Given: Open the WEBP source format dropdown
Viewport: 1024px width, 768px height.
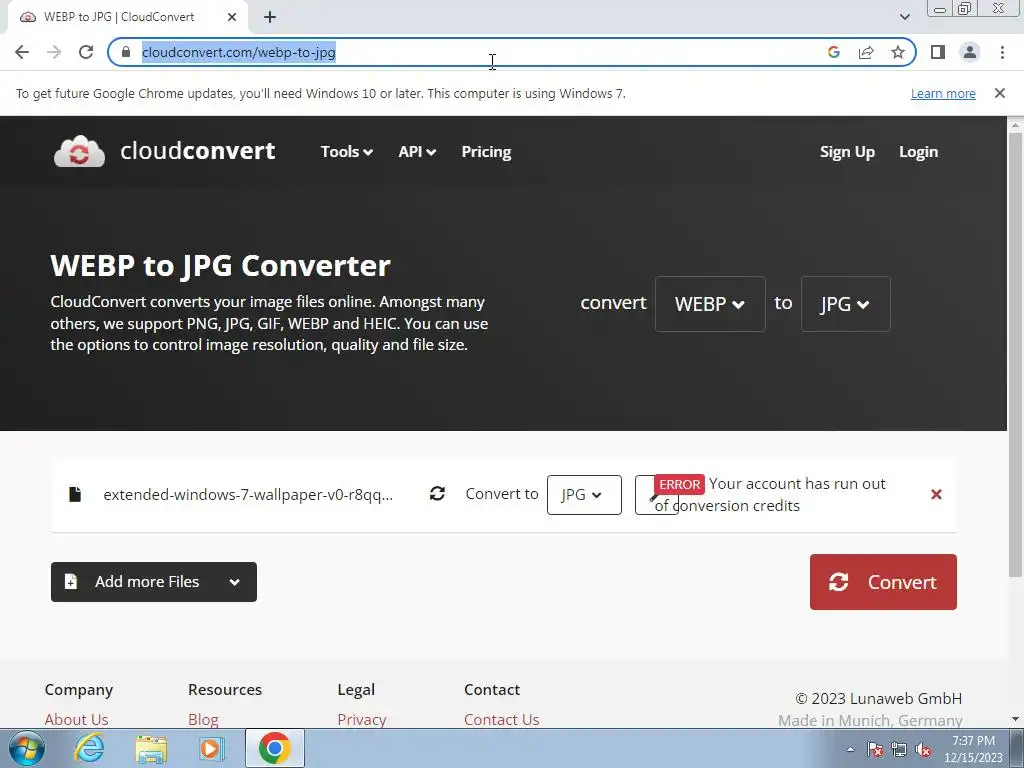Looking at the screenshot, I should point(710,304).
